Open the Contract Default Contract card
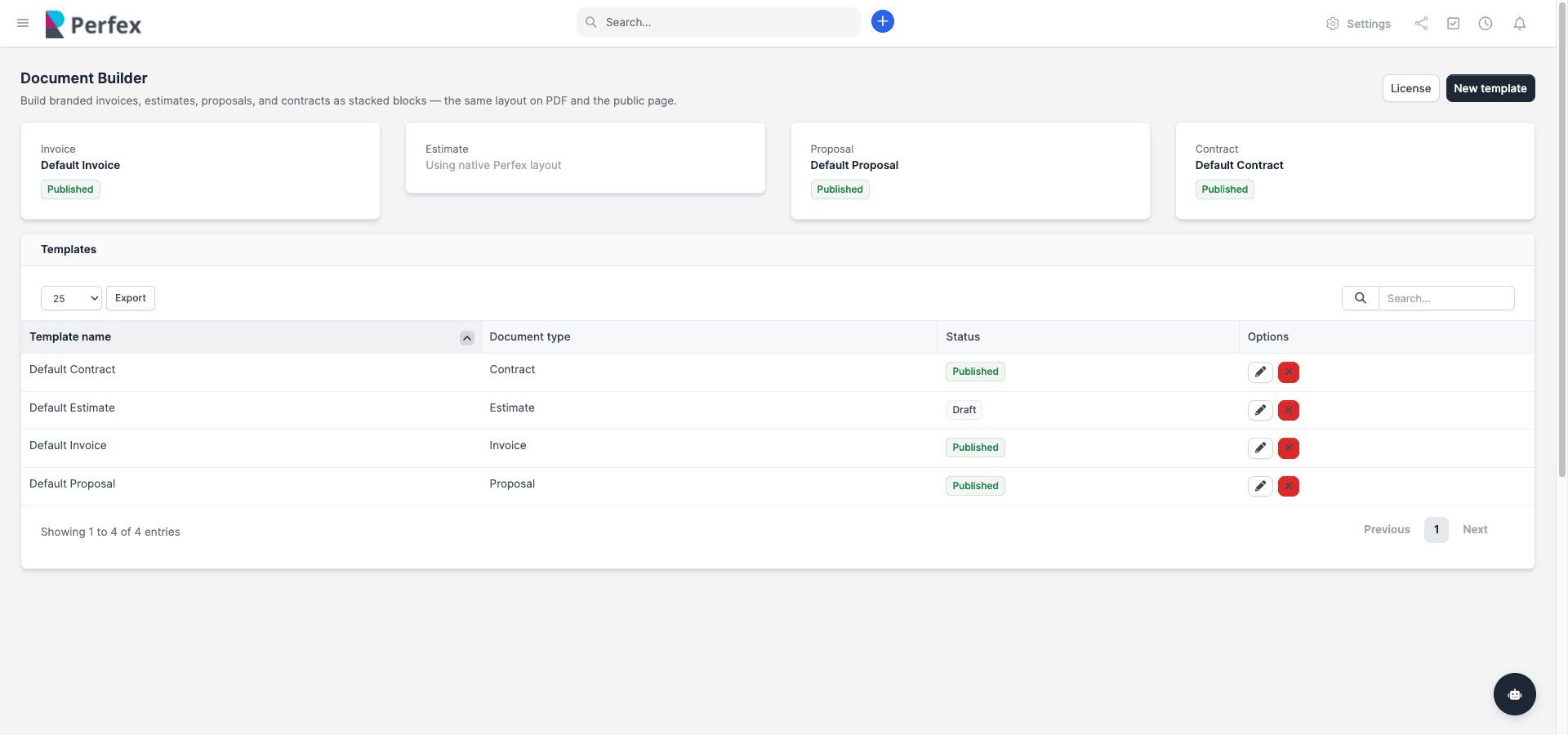1568x735 pixels. 1355,171
